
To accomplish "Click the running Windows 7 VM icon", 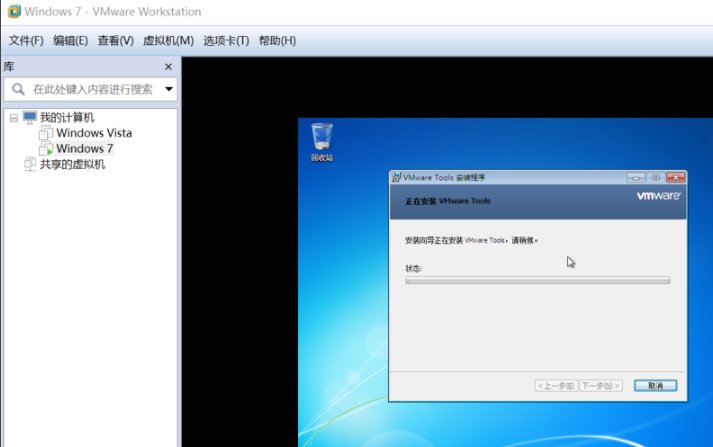I will click(x=46, y=149).
